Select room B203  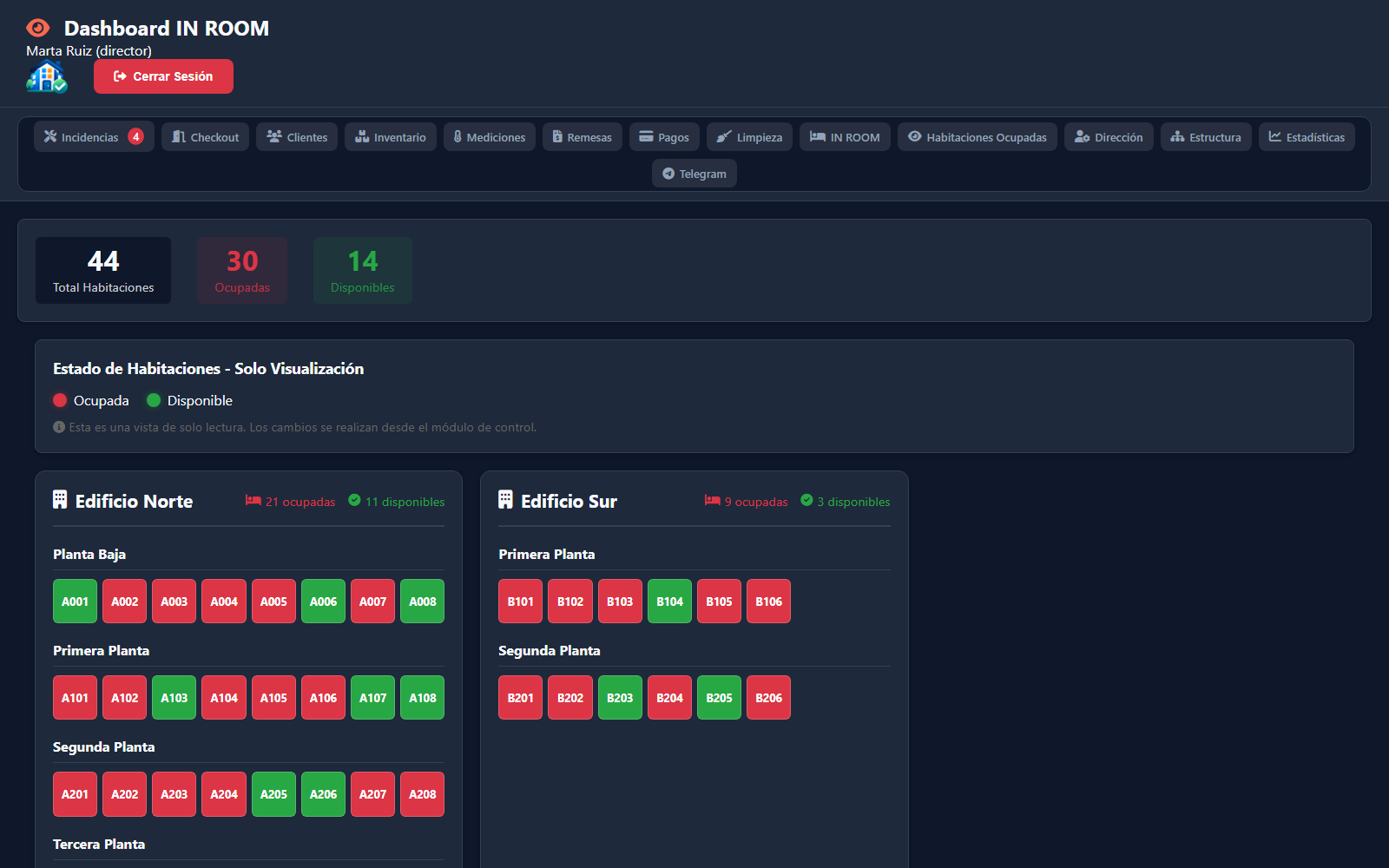pyautogui.click(x=620, y=698)
